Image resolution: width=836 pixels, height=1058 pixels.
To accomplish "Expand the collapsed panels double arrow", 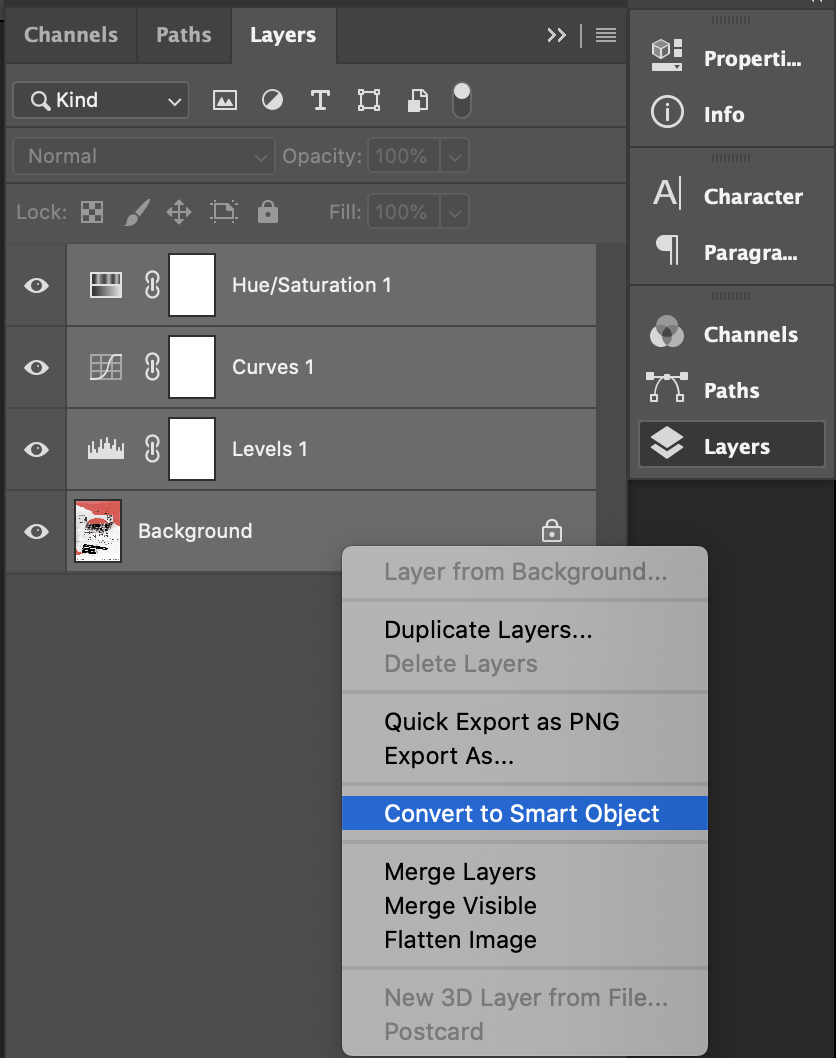I will (x=557, y=35).
